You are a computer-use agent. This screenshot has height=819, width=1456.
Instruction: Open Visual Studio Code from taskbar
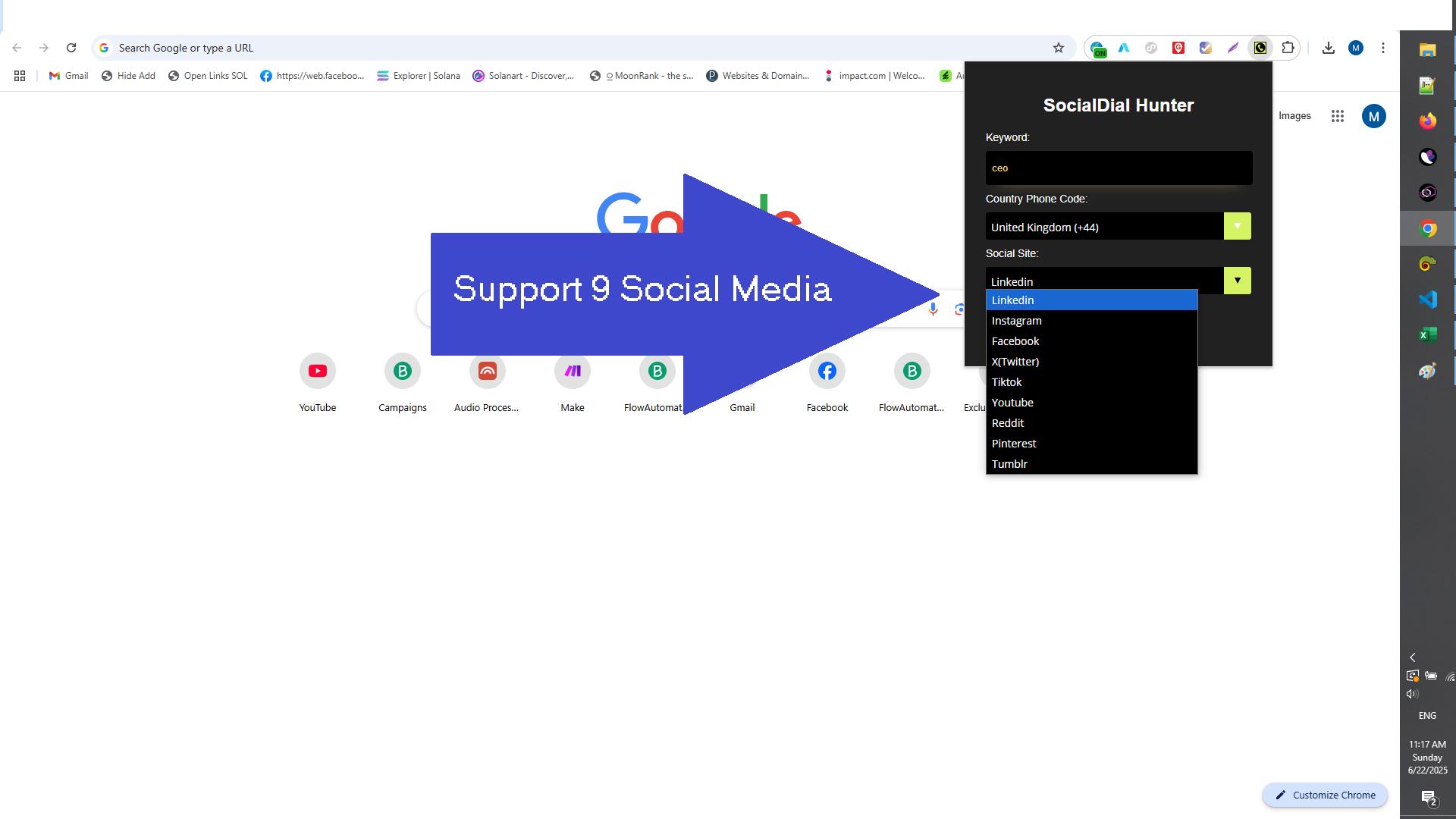coord(1427,300)
